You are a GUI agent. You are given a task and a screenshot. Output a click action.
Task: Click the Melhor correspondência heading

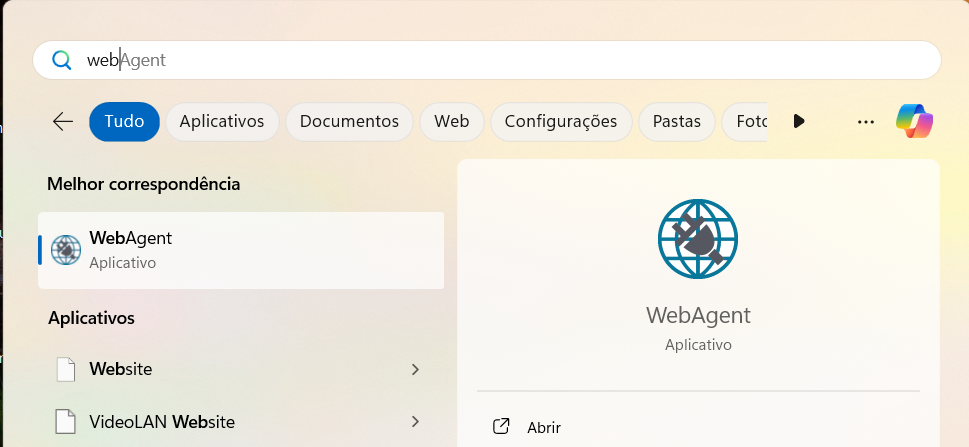[x=143, y=184]
